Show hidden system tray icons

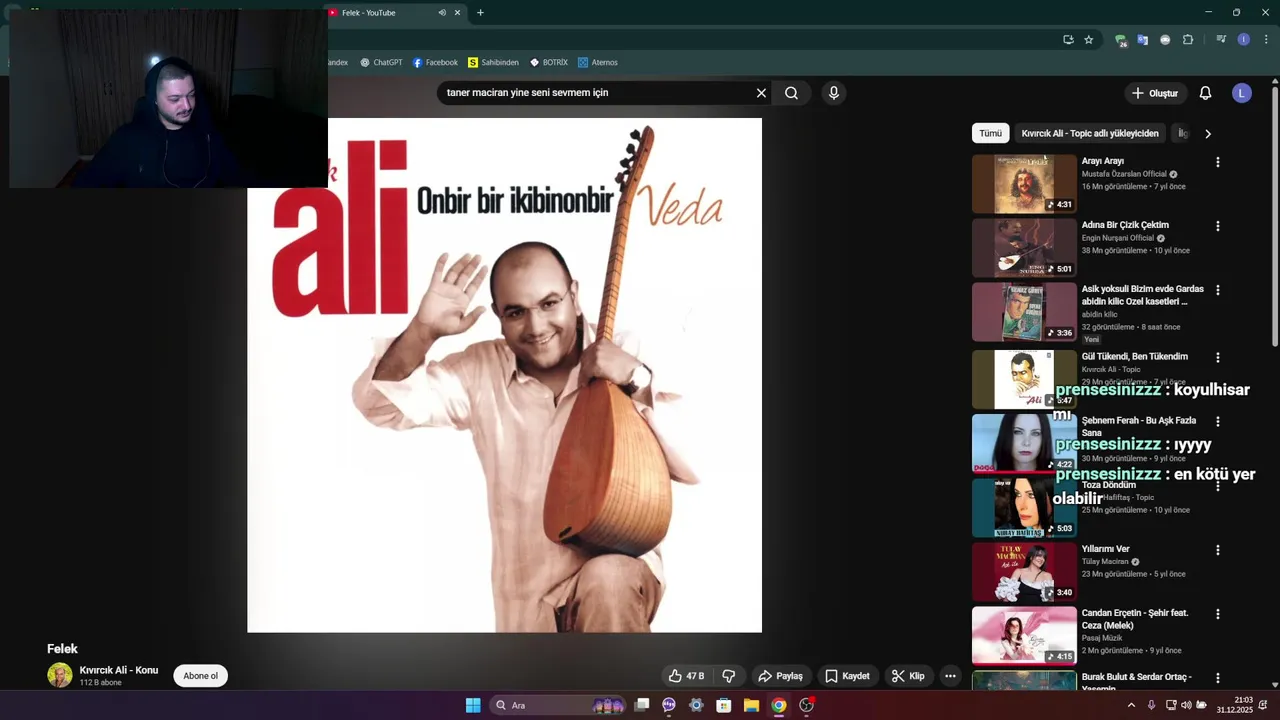(1131, 705)
